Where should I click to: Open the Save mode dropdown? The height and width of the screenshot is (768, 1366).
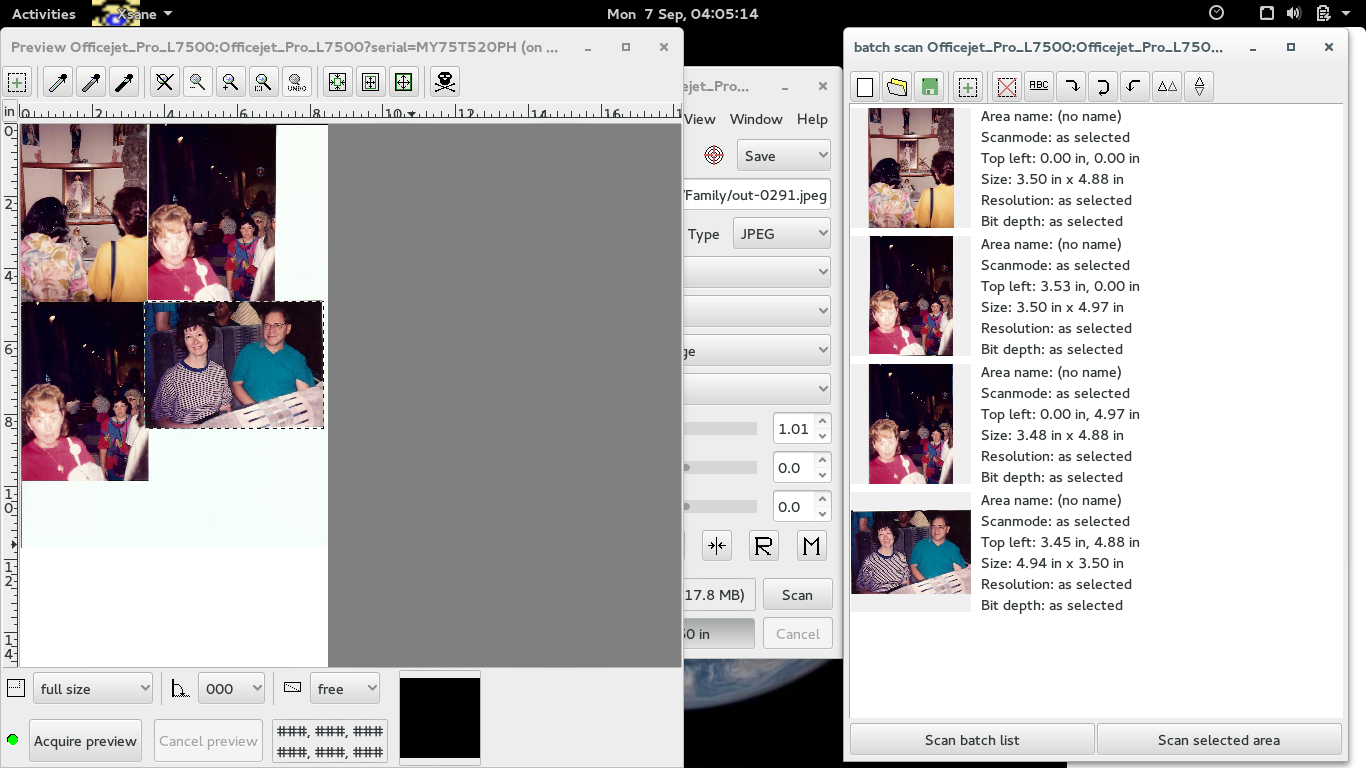(784, 155)
